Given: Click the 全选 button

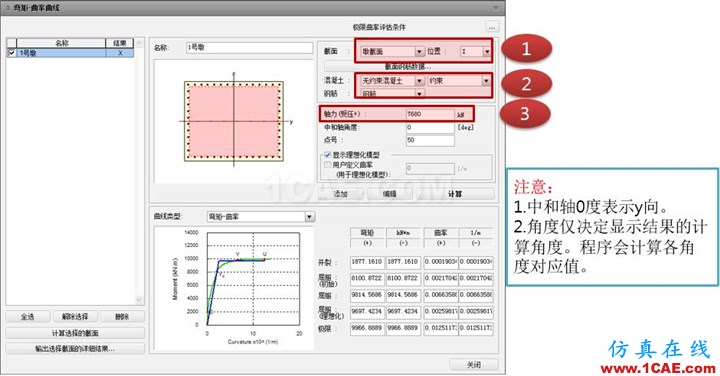Looking at the screenshot, I should point(28,316).
